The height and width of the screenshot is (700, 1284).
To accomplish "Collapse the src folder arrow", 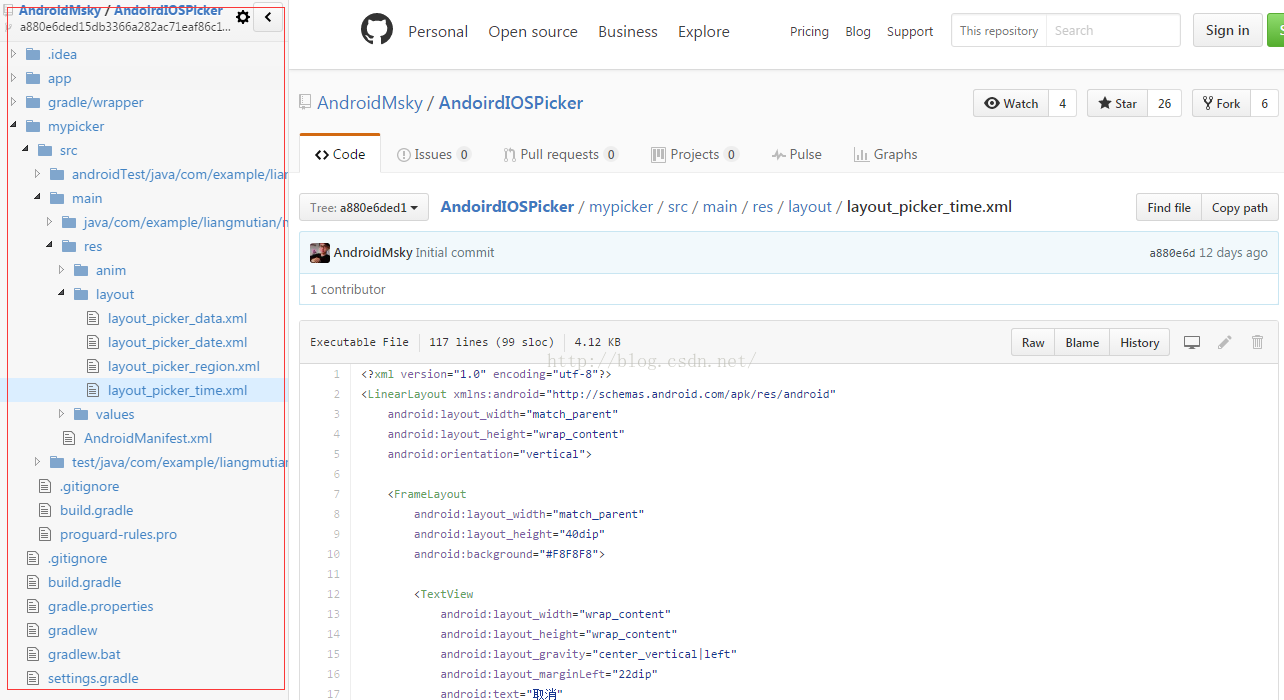I will pos(25,150).
